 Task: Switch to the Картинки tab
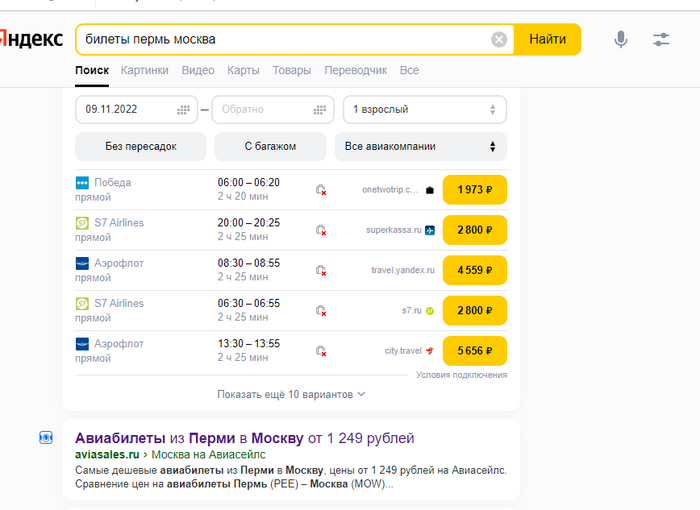[145, 71]
